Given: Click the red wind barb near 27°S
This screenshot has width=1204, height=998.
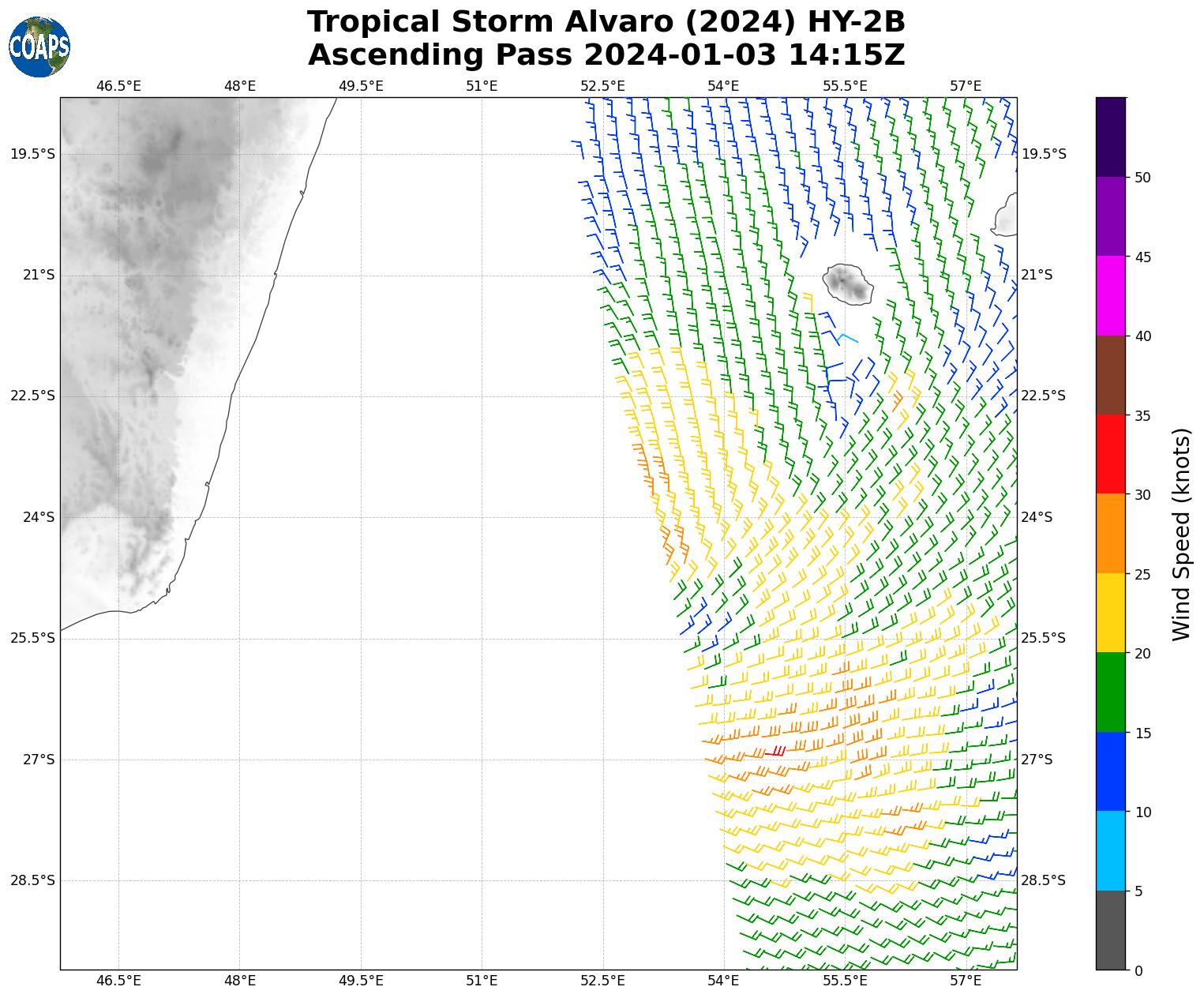Looking at the screenshot, I should pos(775,752).
